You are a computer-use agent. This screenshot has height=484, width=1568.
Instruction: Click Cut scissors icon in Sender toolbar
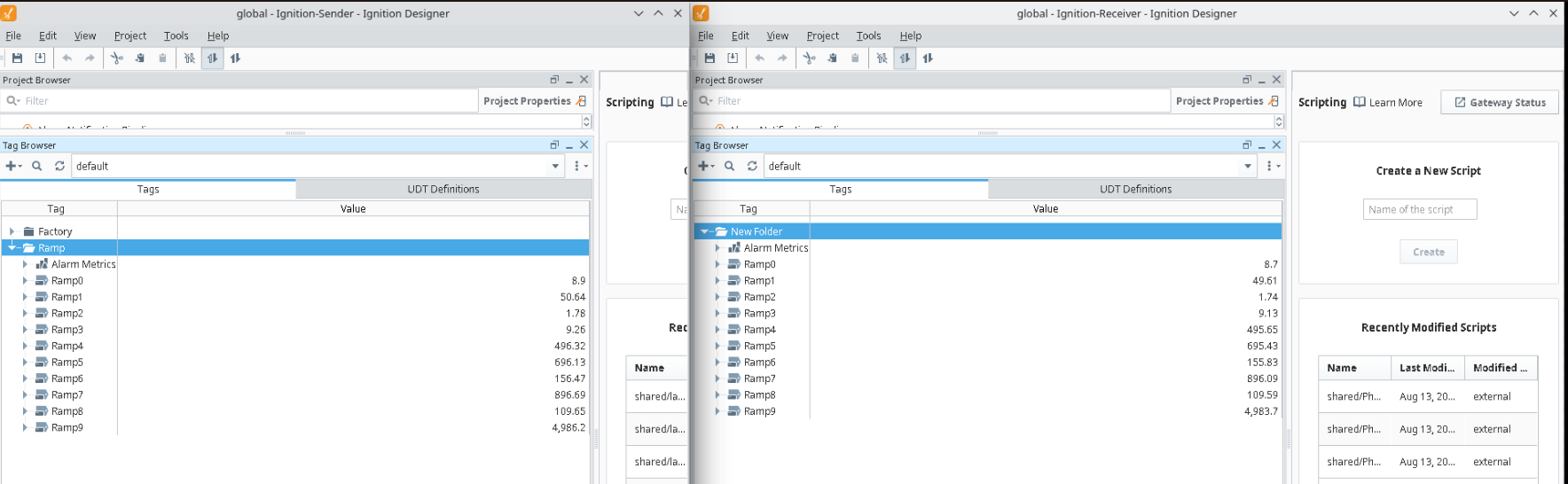click(117, 59)
